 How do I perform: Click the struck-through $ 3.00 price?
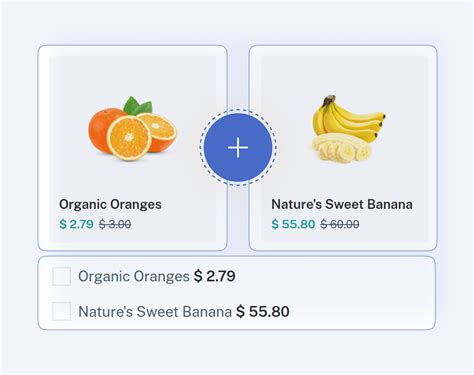click(115, 224)
